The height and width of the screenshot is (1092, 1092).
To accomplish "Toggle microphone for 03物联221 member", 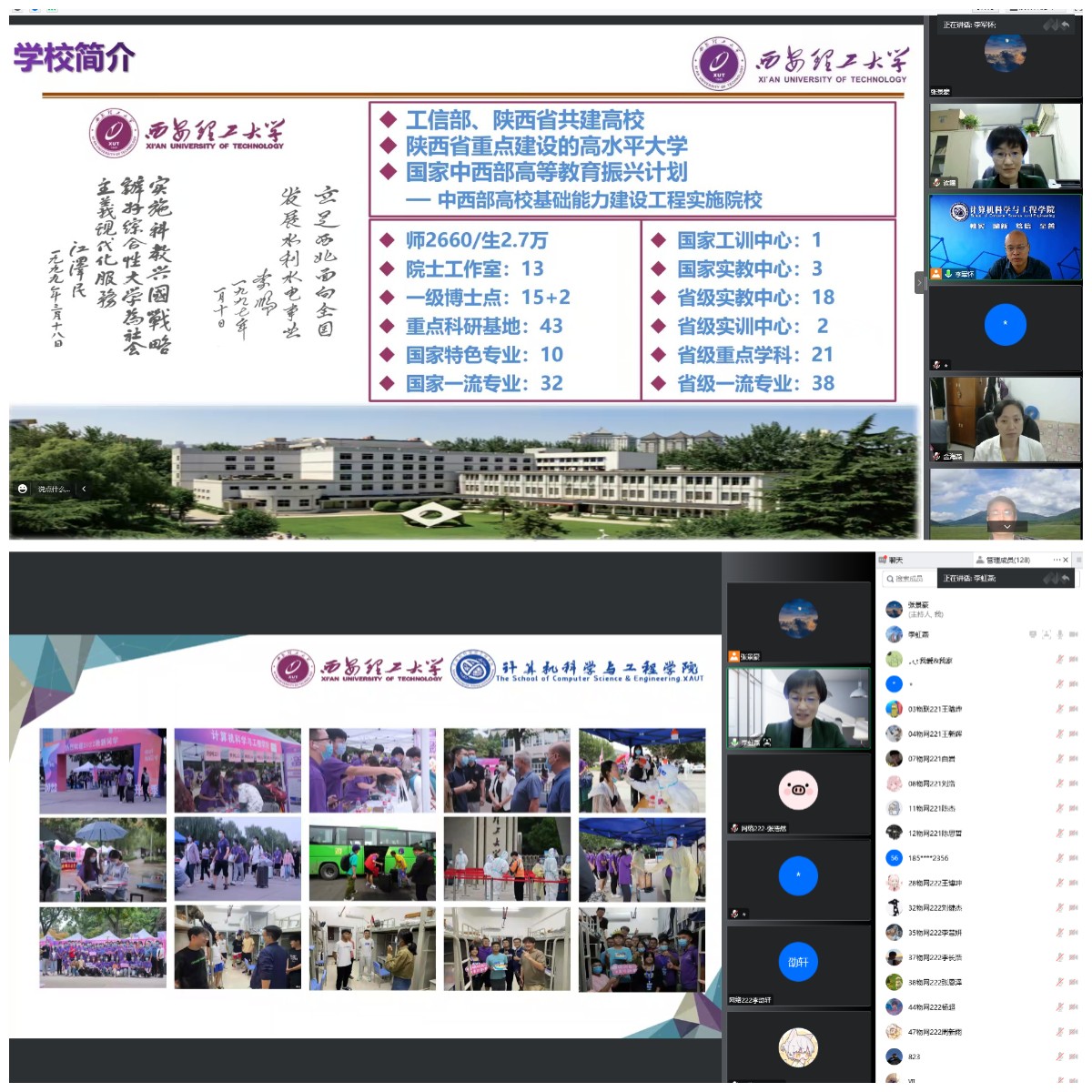I will tap(1059, 709).
